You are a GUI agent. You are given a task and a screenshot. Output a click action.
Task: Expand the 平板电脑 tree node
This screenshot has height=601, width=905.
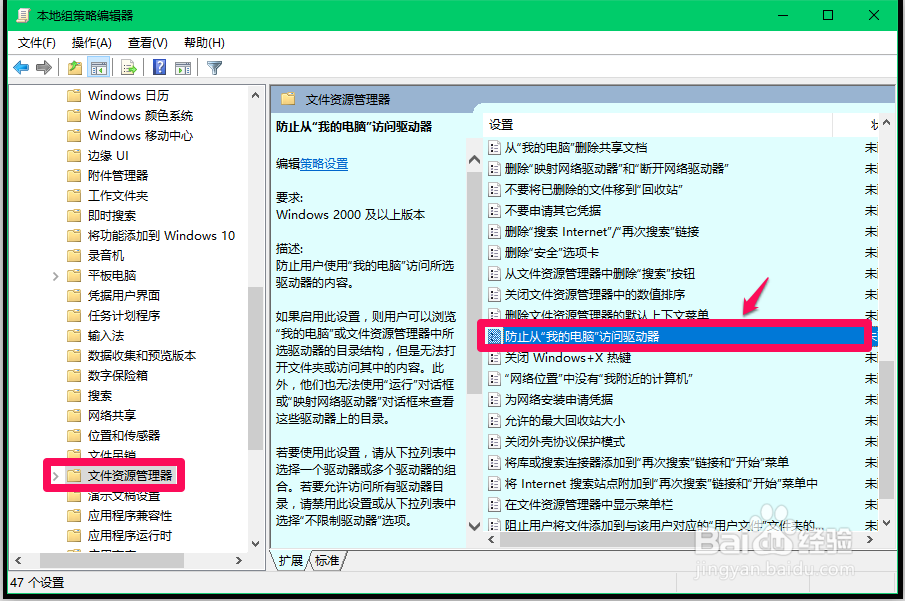tap(55, 276)
